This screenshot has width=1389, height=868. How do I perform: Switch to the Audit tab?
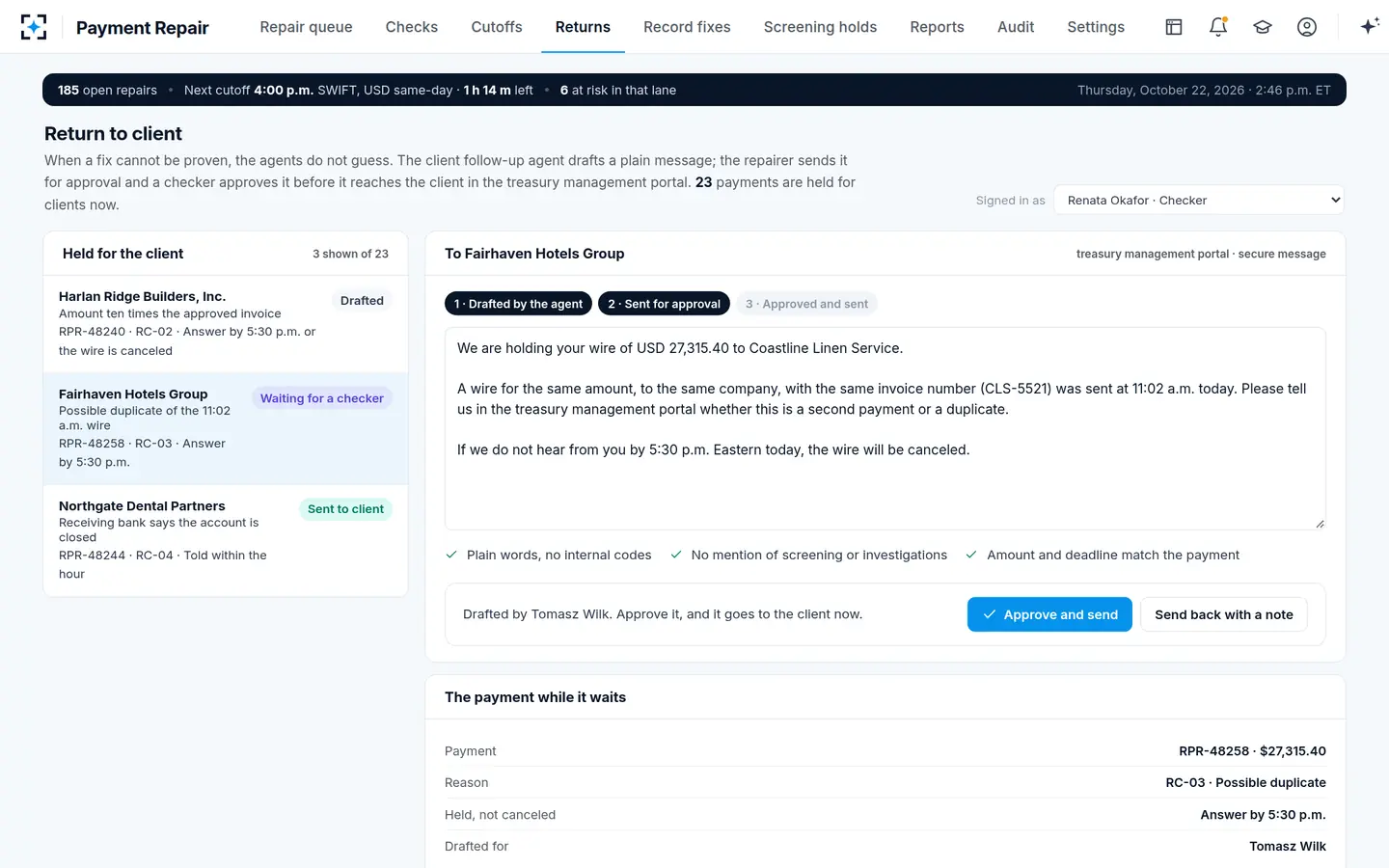(1016, 27)
